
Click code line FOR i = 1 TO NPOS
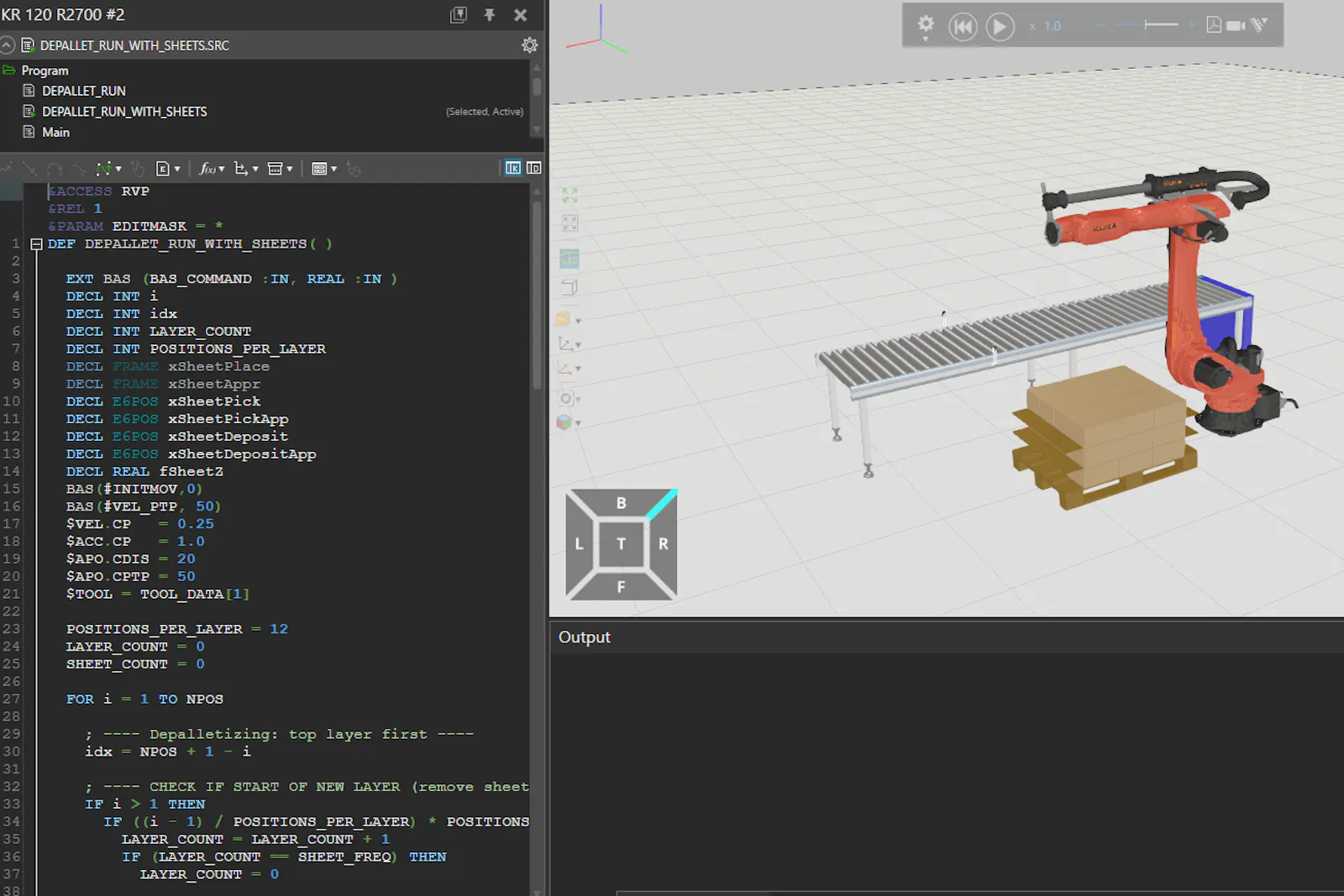(x=144, y=700)
